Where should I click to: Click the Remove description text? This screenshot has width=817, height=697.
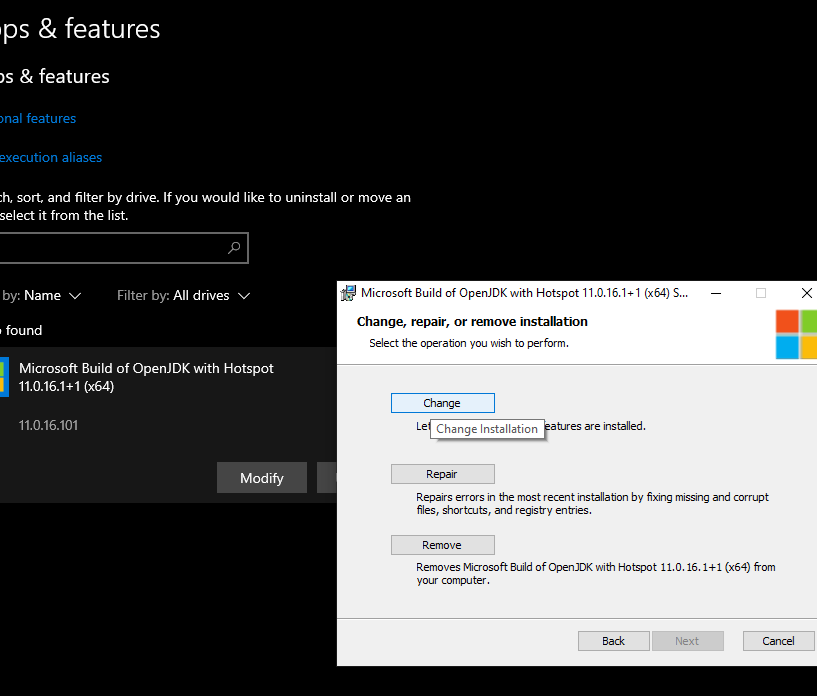596,574
